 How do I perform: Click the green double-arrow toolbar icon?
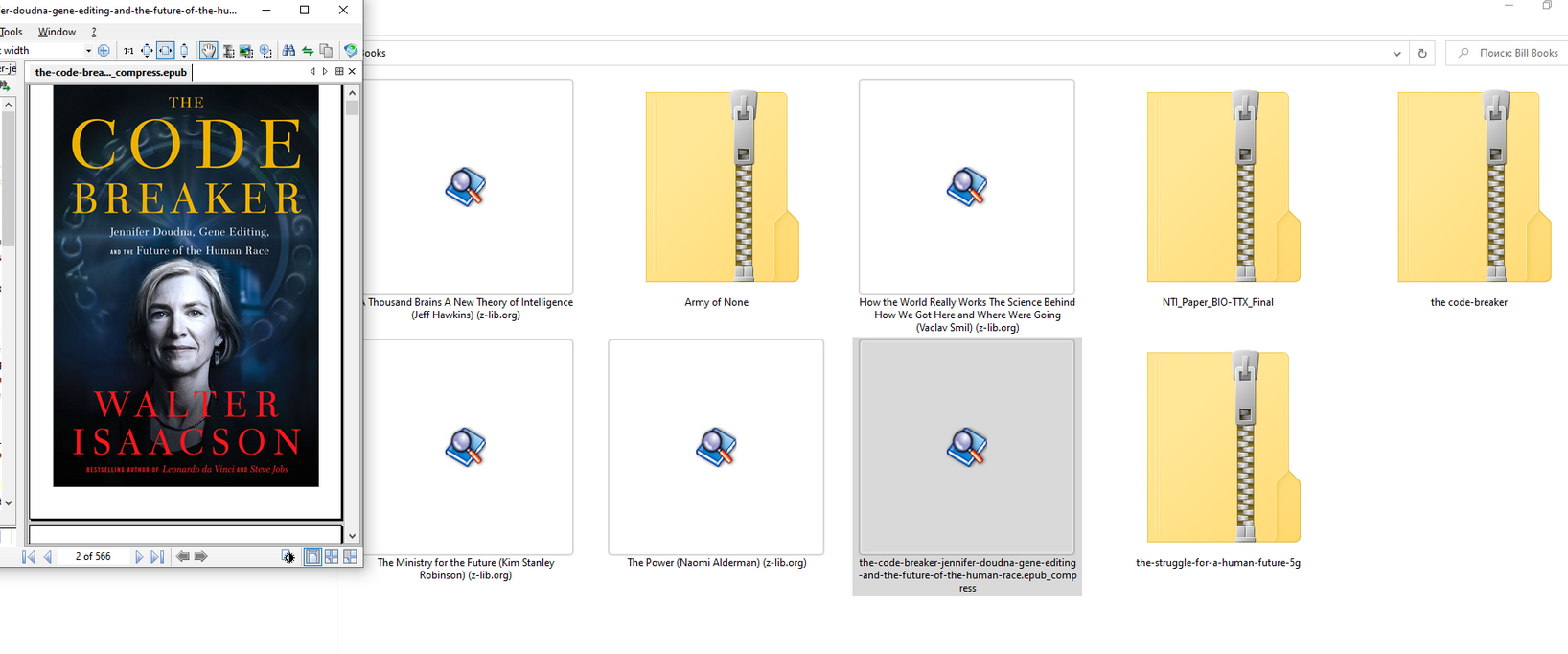(x=308, y=51)
